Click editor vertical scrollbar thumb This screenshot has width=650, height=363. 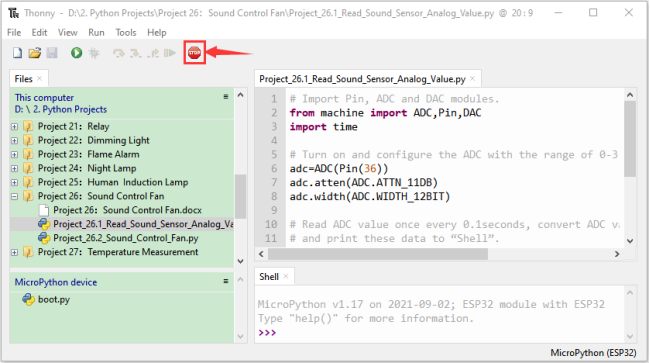coord(630,139)
